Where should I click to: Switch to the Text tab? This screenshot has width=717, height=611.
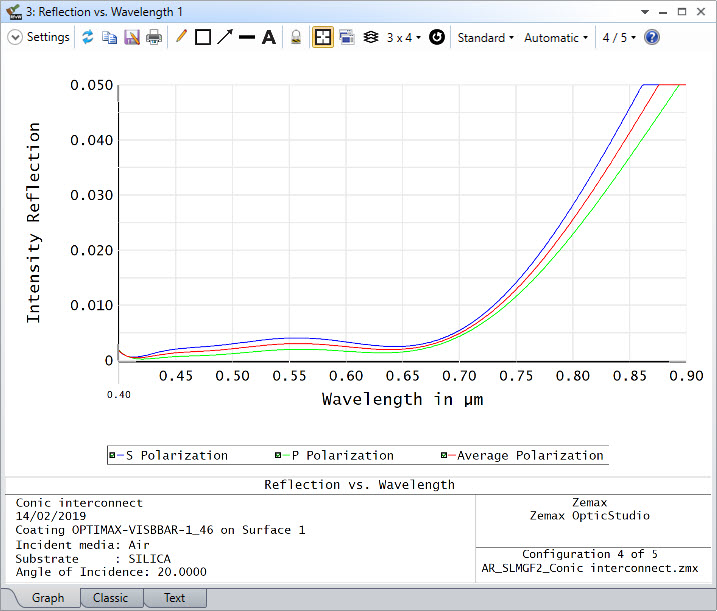(174, 598)
